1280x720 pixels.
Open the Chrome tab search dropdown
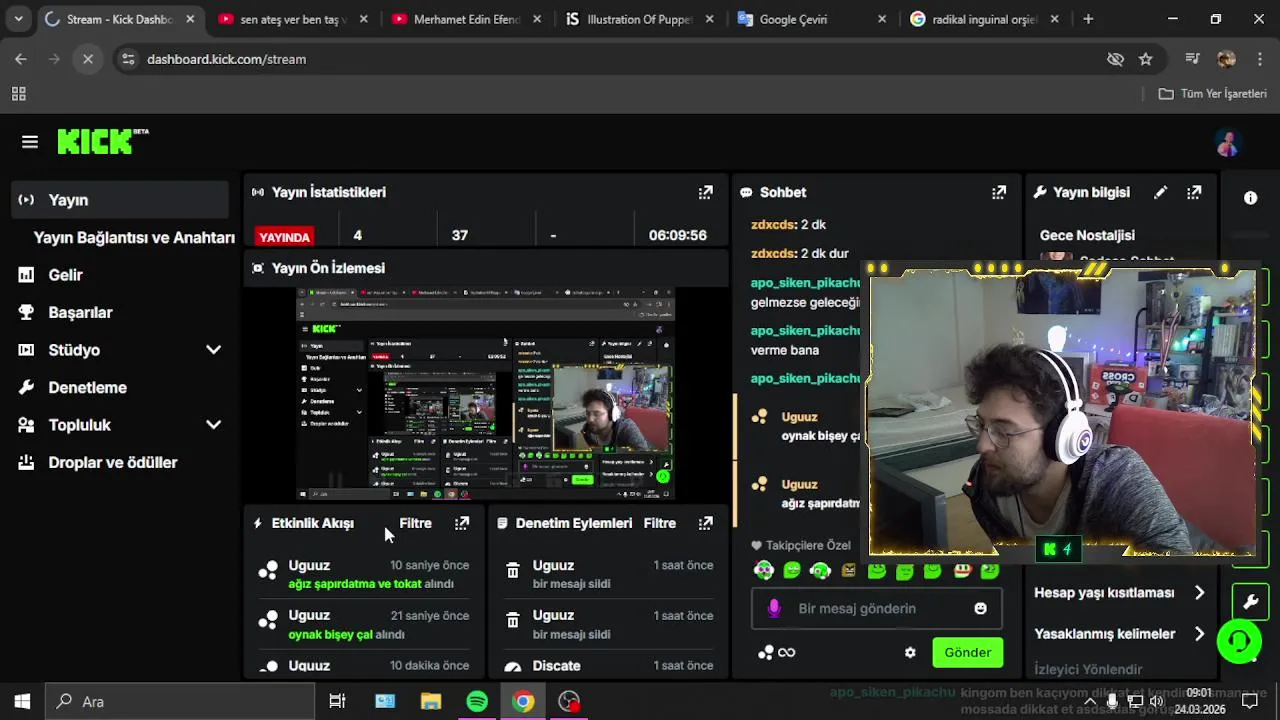point(18,19)
